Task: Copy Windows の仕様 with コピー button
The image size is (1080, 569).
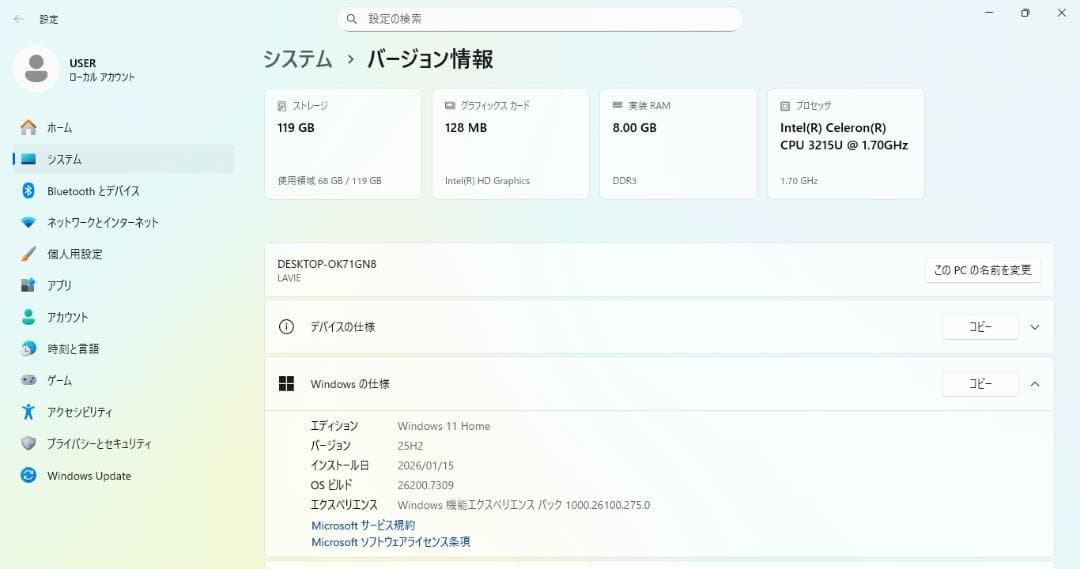Action: (981, 384)
